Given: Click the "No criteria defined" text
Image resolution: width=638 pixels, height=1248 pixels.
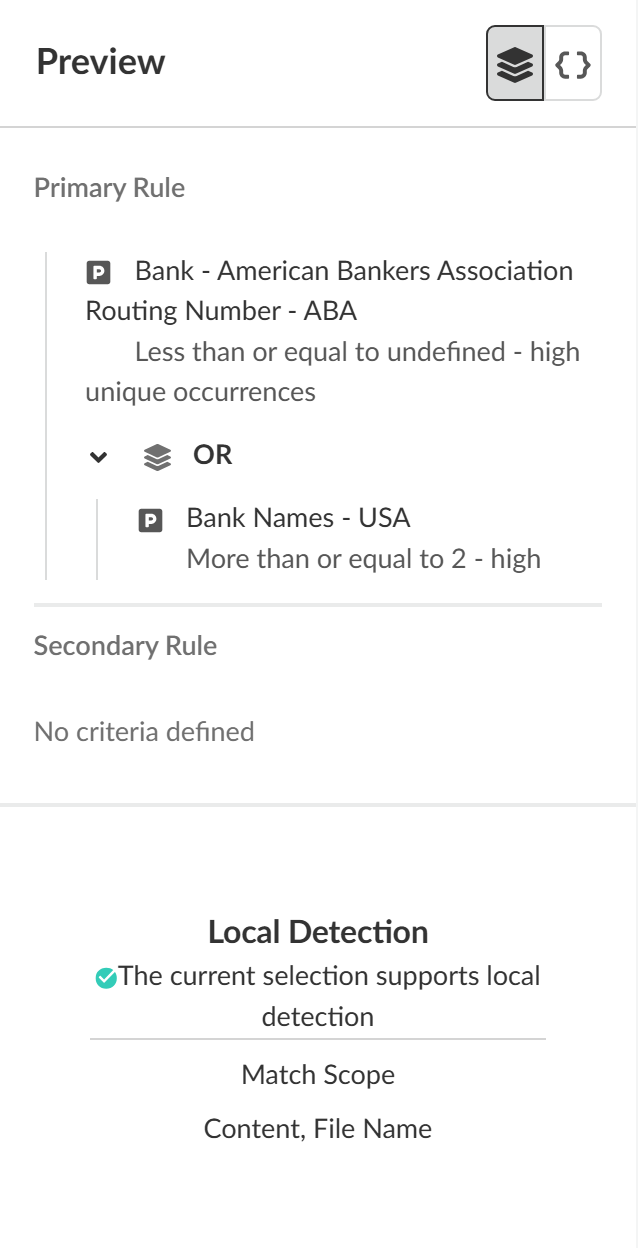Looking at the screenshot, I should click(144, 732).
